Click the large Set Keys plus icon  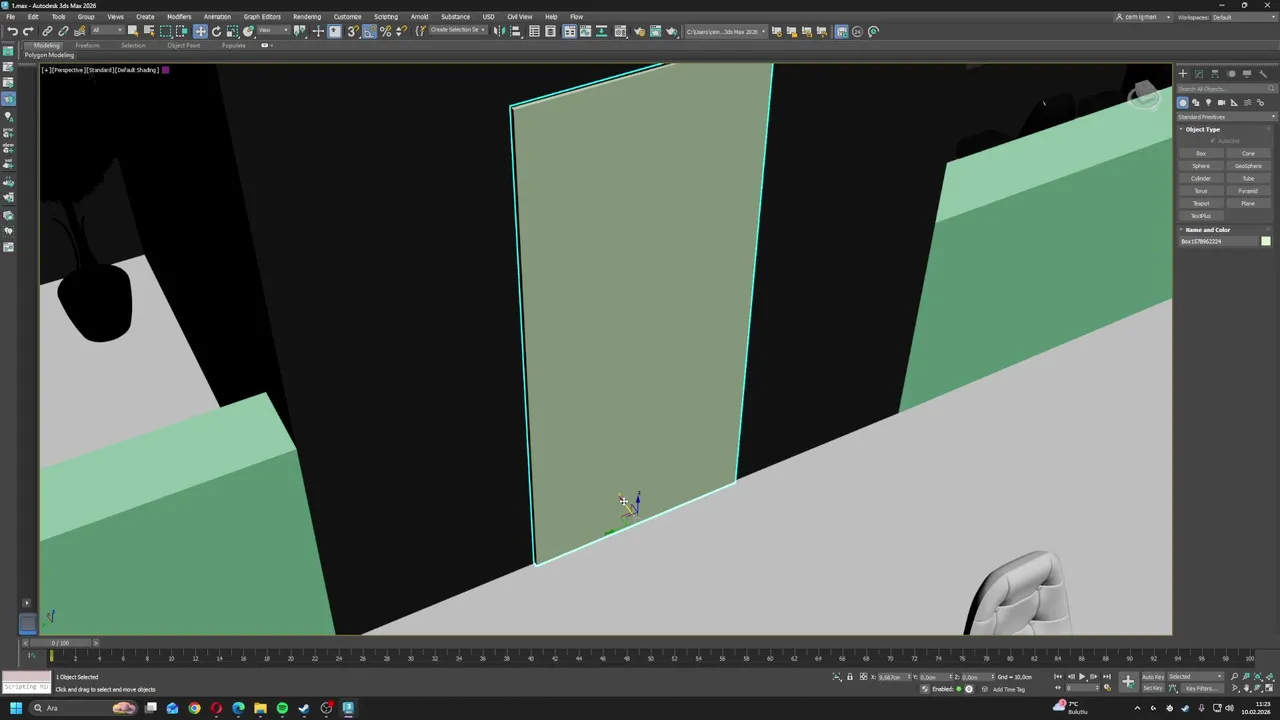1128,682
